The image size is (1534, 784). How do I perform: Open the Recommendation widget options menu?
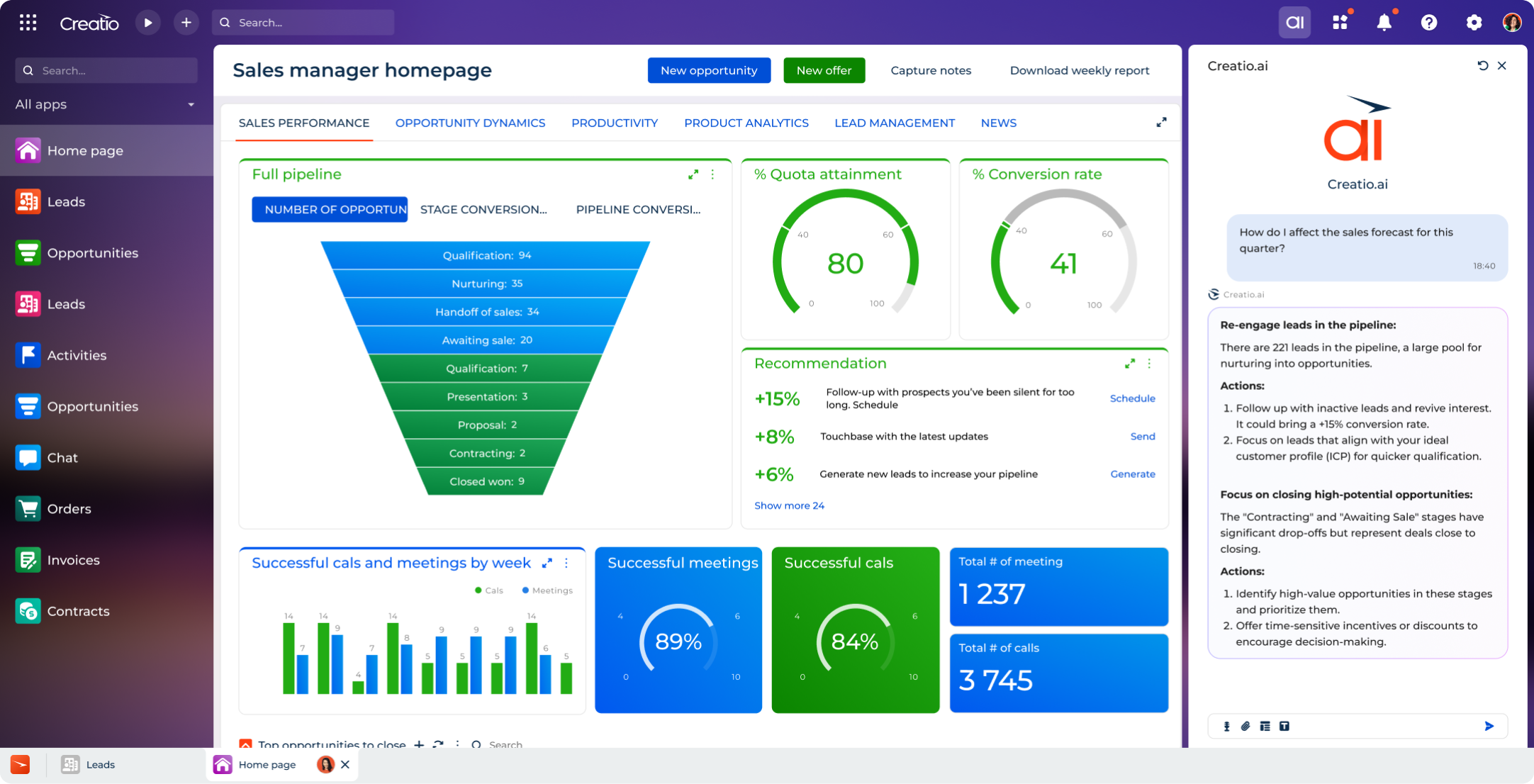1150,364
